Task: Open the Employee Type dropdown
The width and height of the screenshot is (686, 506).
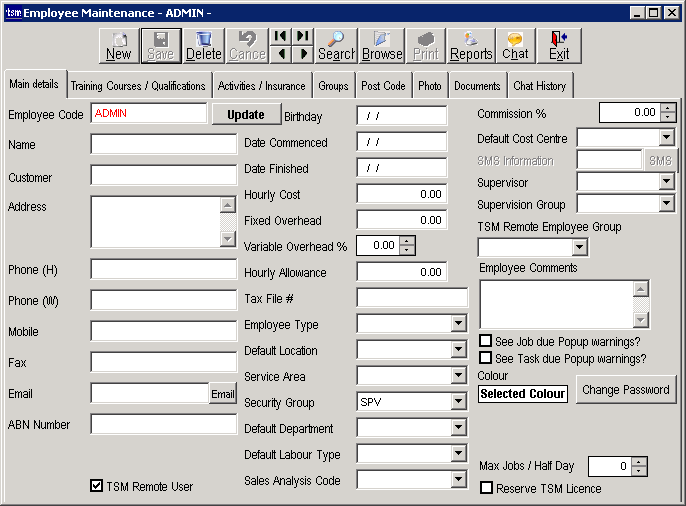Action: pyautogui.click(x=458, y=324)
